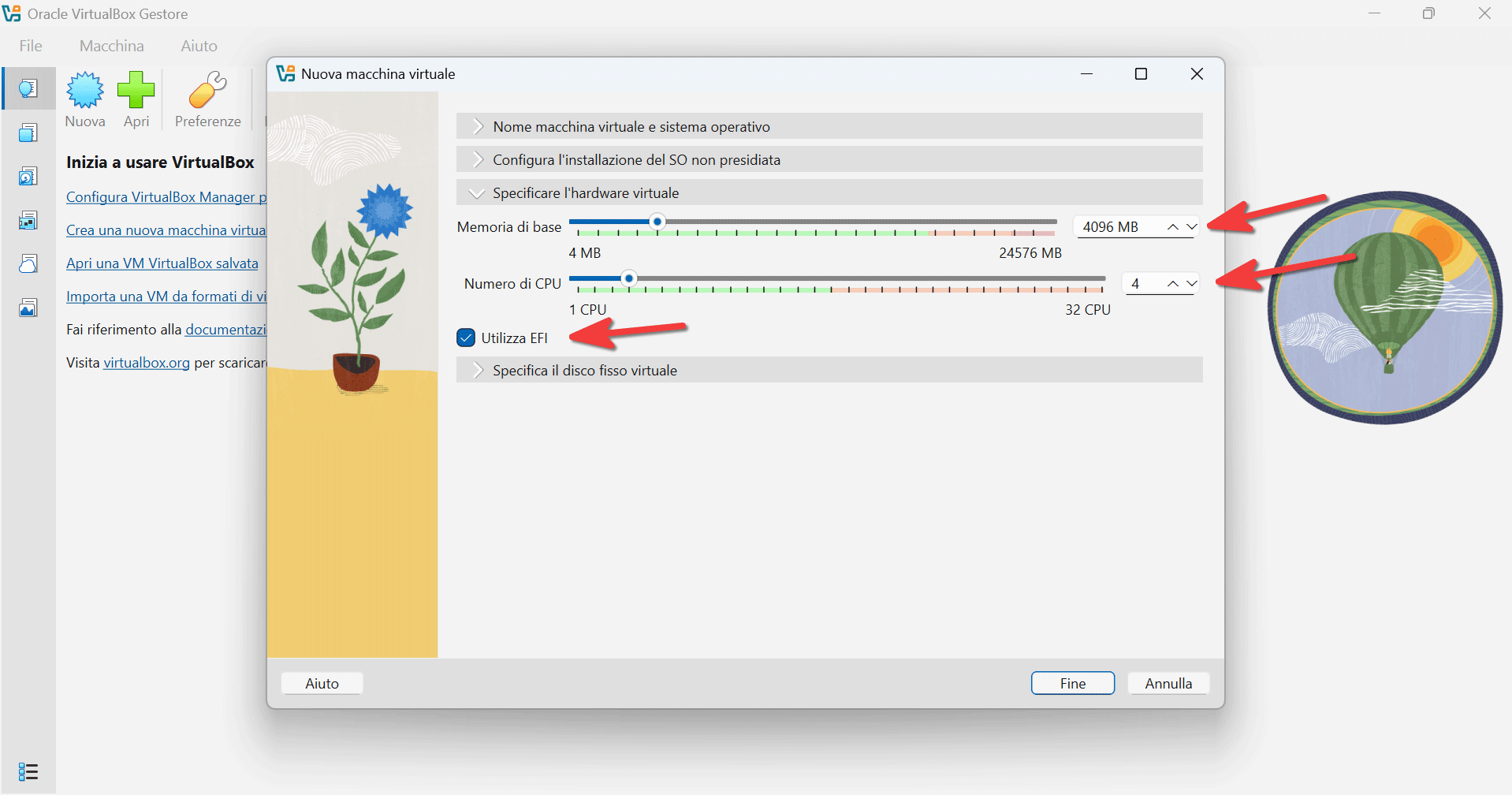The height and width of the screenshot is (795, 1512).
Task: Select the first sidebar icon (Welcome)
Action: pos(28,88)
